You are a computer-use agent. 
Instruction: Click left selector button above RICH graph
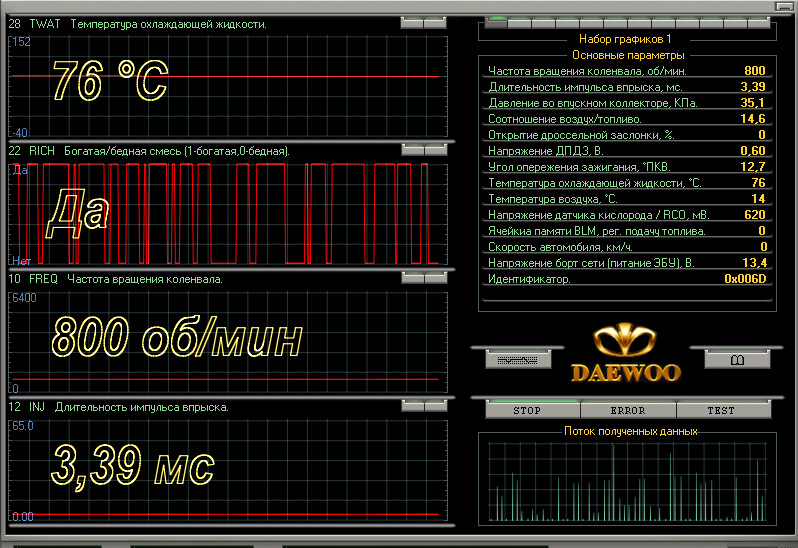pos(413,150)
